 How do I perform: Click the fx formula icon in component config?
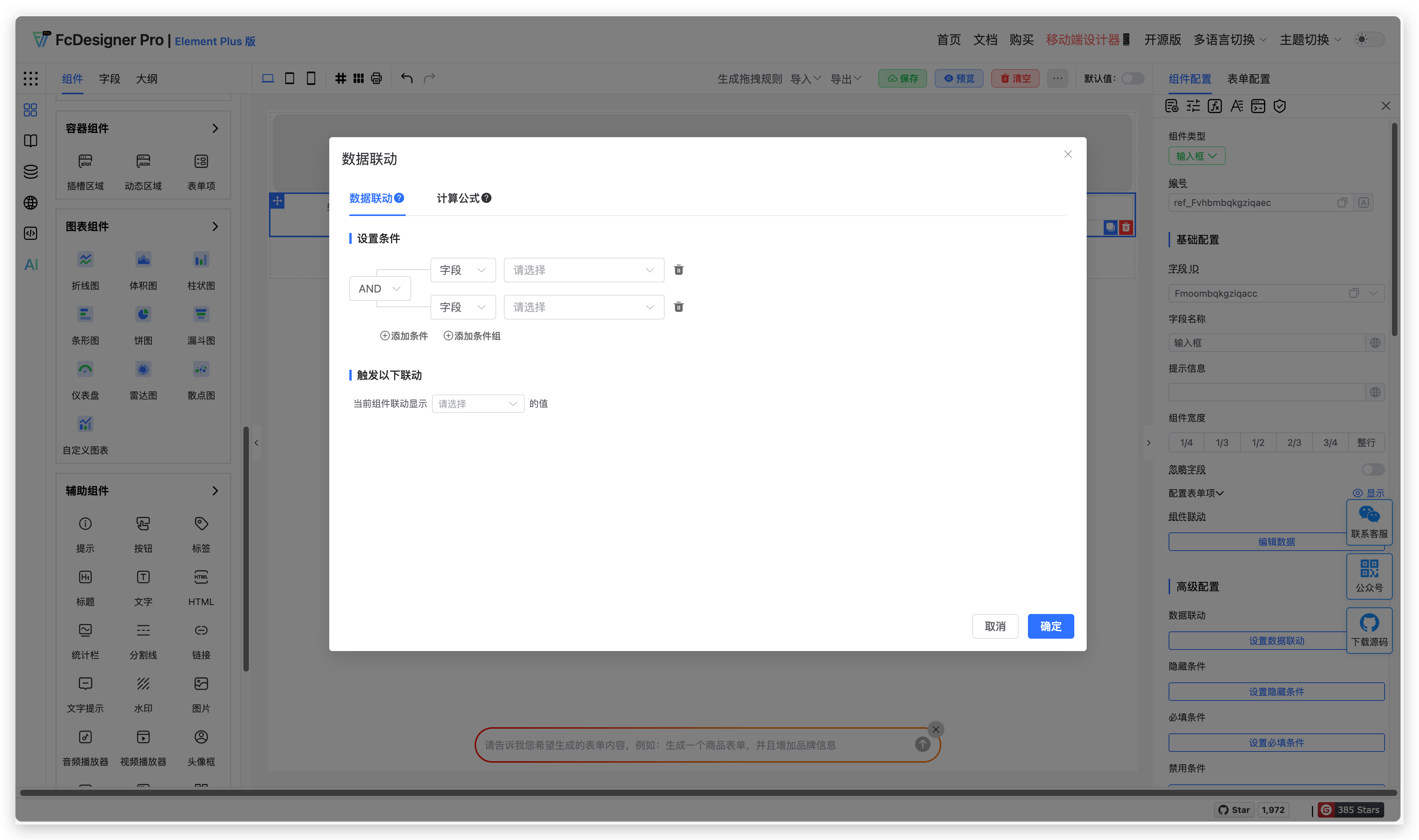click(1215, 106)
